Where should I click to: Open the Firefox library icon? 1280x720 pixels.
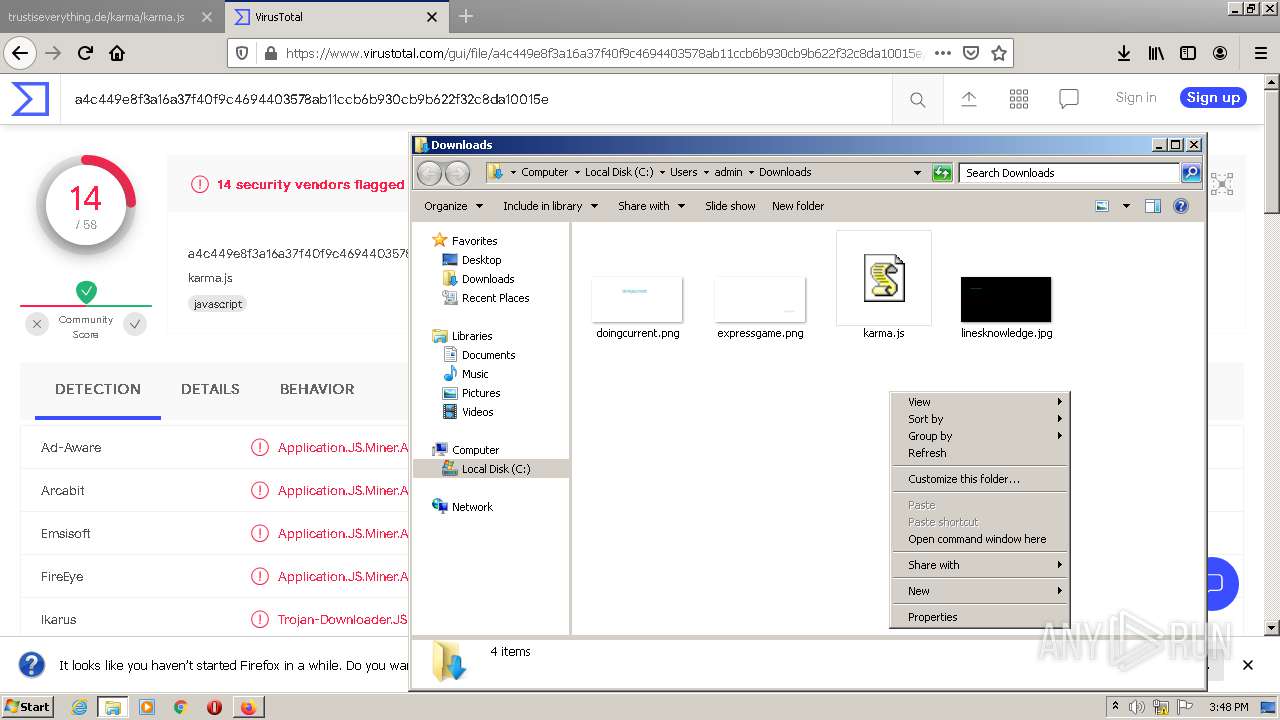[1156, 53]
